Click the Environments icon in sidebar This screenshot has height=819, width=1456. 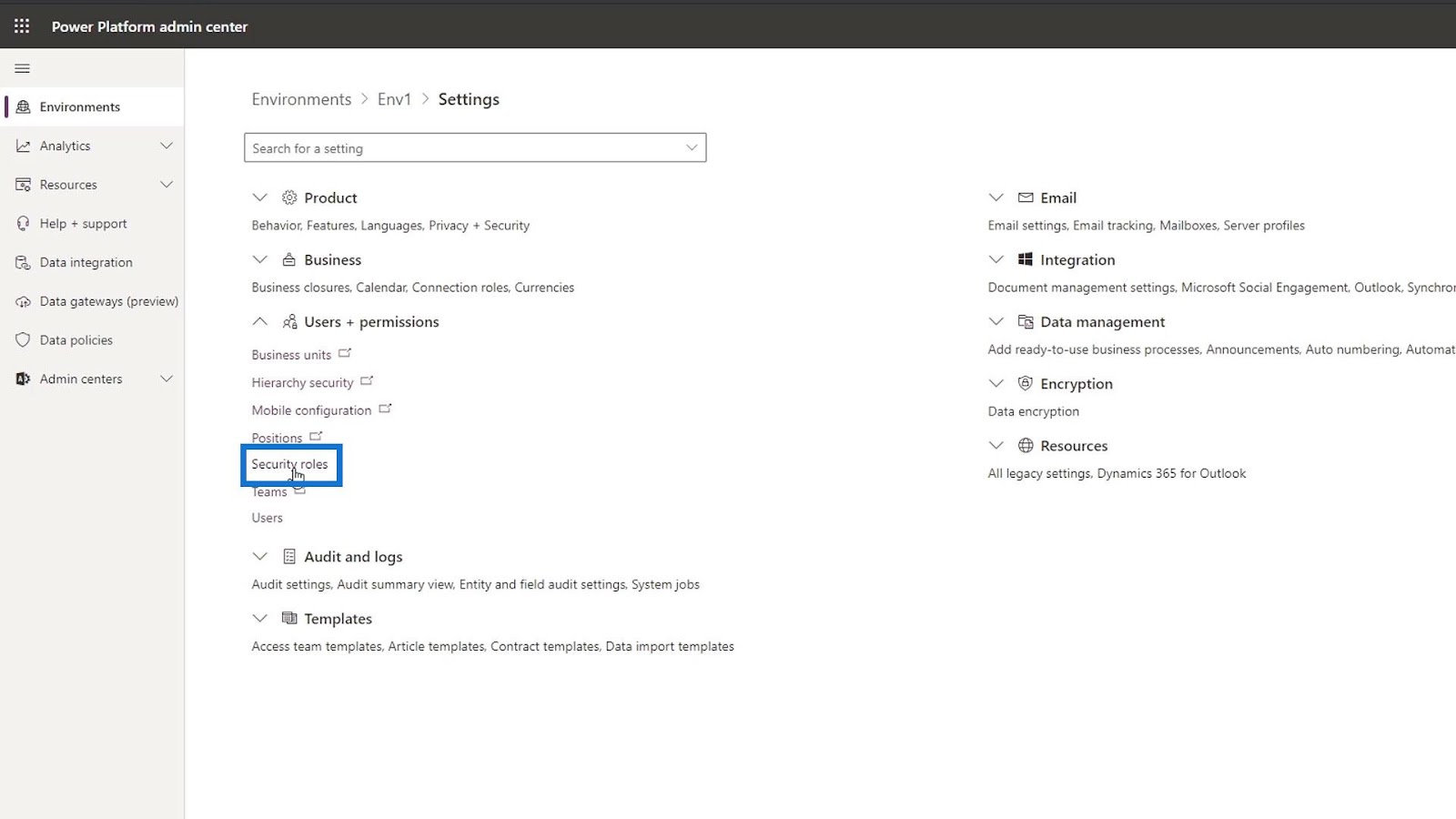(24, 107)
